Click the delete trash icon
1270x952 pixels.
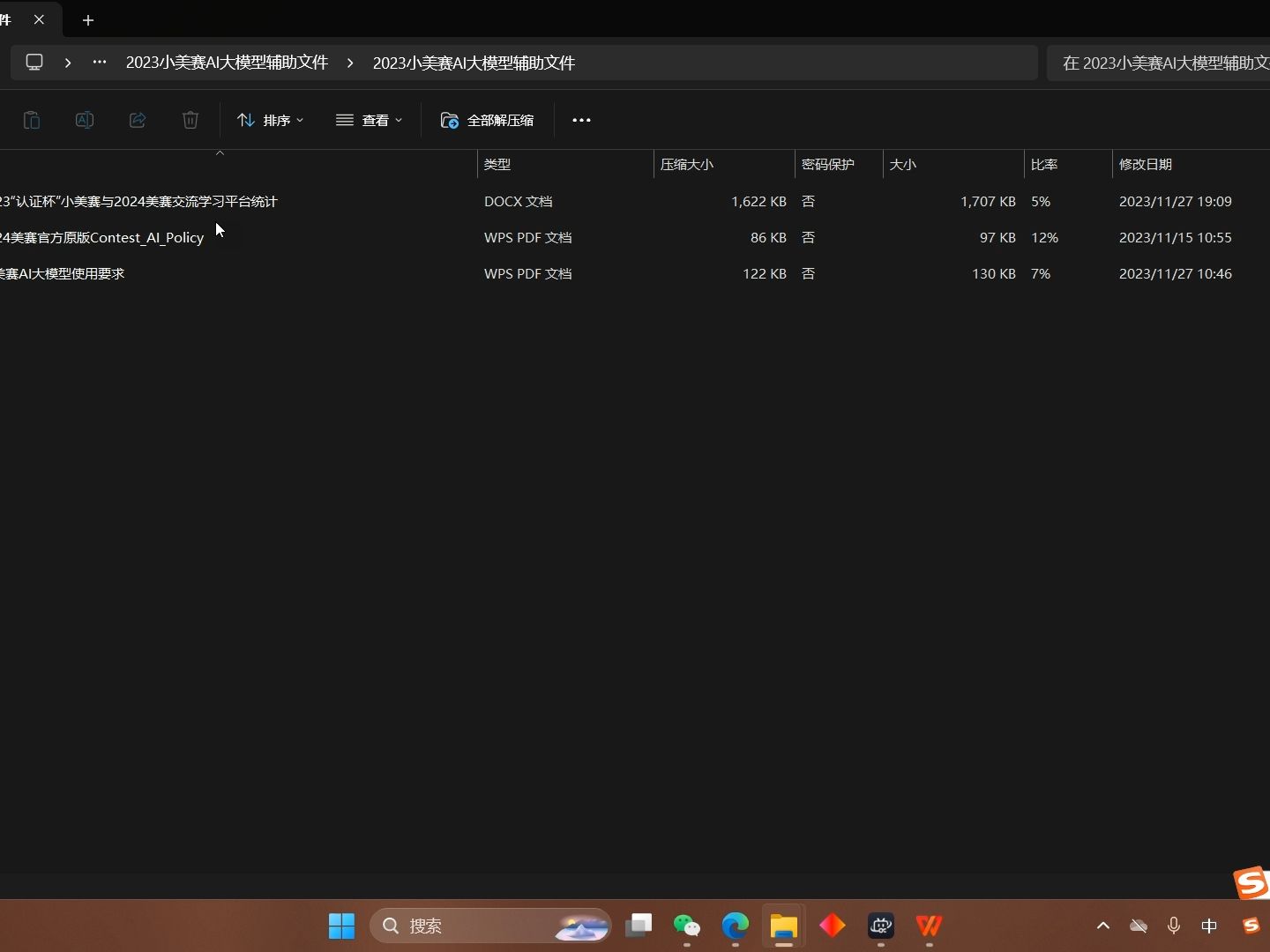coord(190,120)
